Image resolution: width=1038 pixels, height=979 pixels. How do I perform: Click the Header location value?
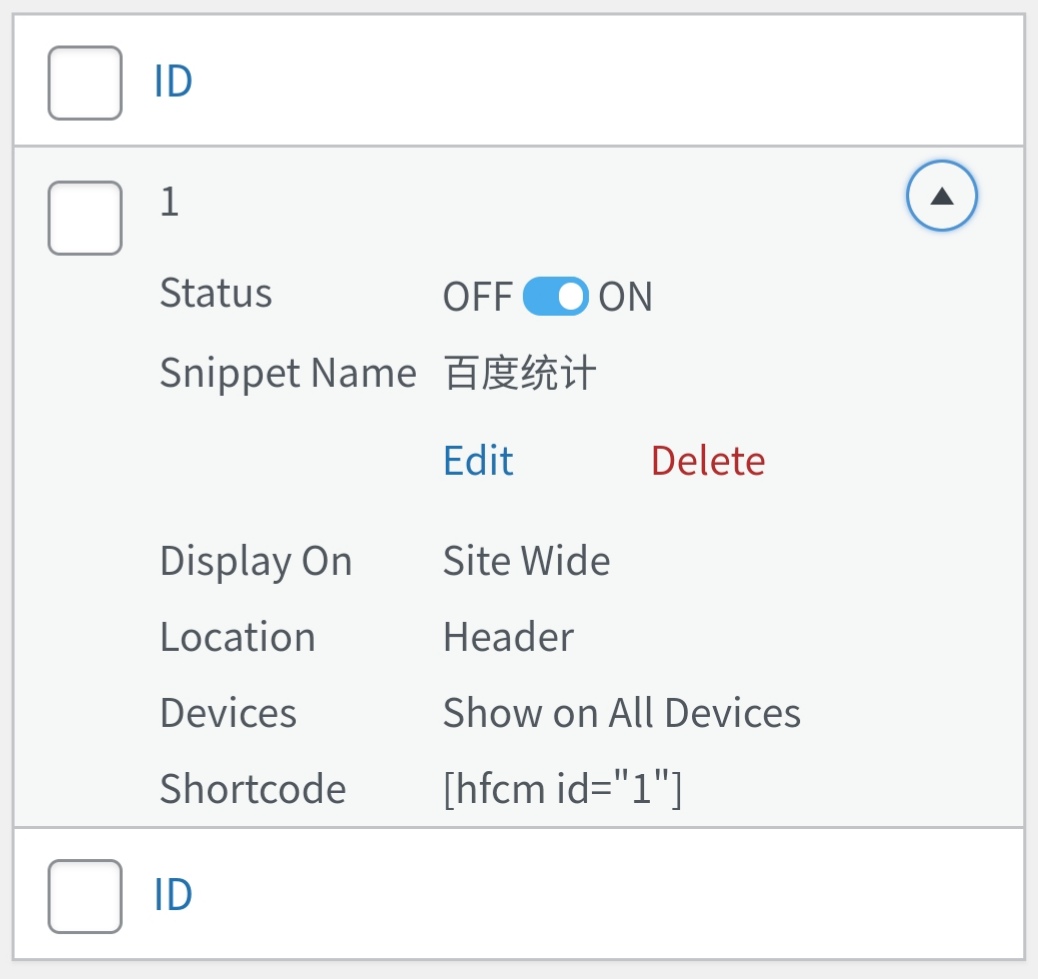click(x=508, y=637)
